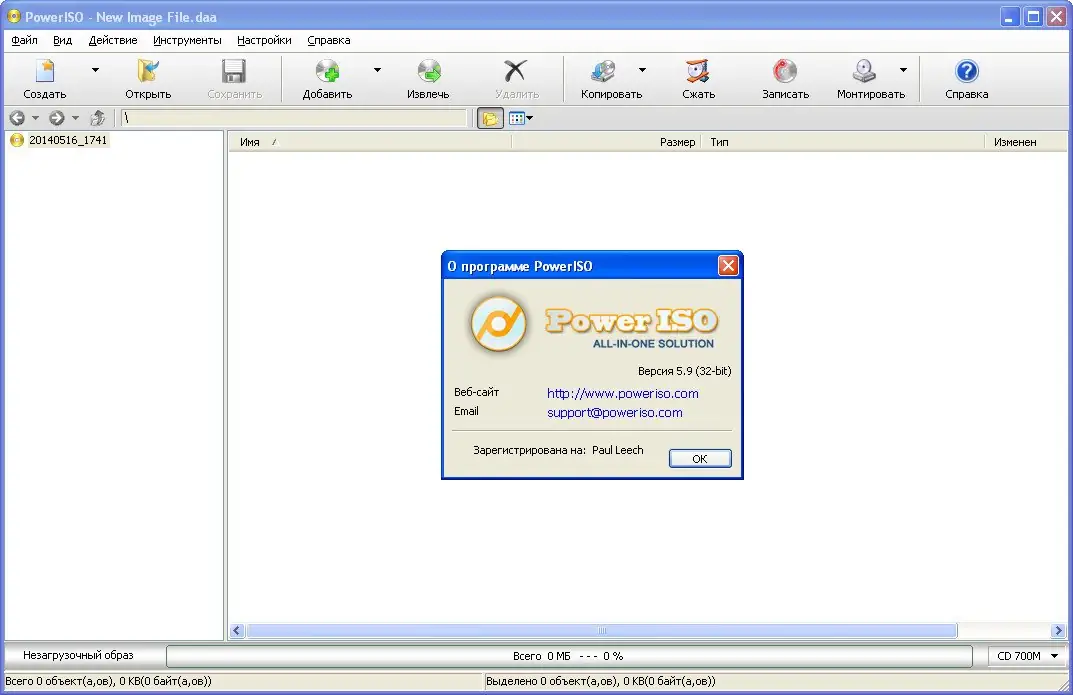The width and height of the screenshot is (1073, 695).
Task: Minimize the PowerISO window
Action: (1010, 17)
